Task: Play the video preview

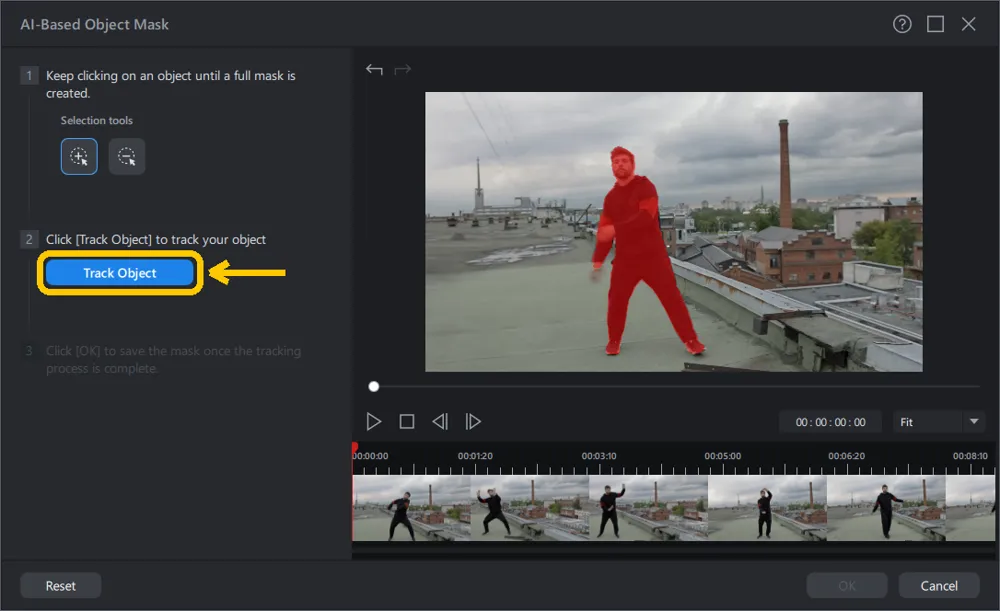Action: click(x=374, y=422)
